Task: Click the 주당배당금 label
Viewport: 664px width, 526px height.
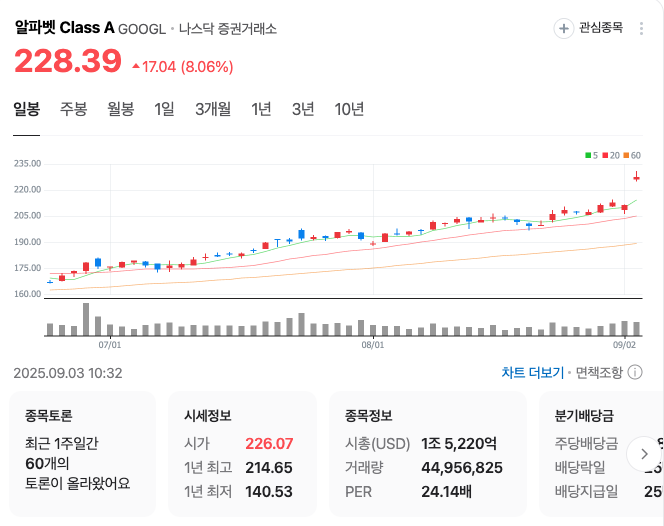Action: [586, 443]
